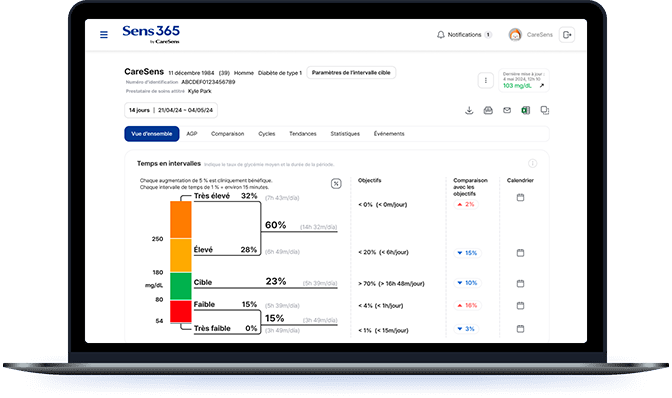The width and height of the screenshot is (672, 398).
Task: Click the logout icon
Action: tap(567, 35)
